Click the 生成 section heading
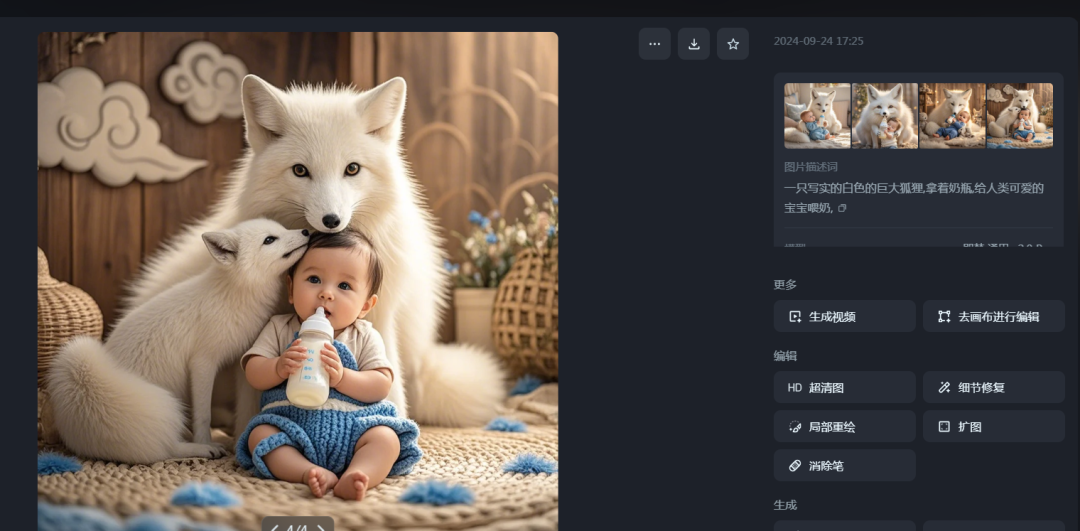This screenshot has width=1080, height=531. coord(785,505)
